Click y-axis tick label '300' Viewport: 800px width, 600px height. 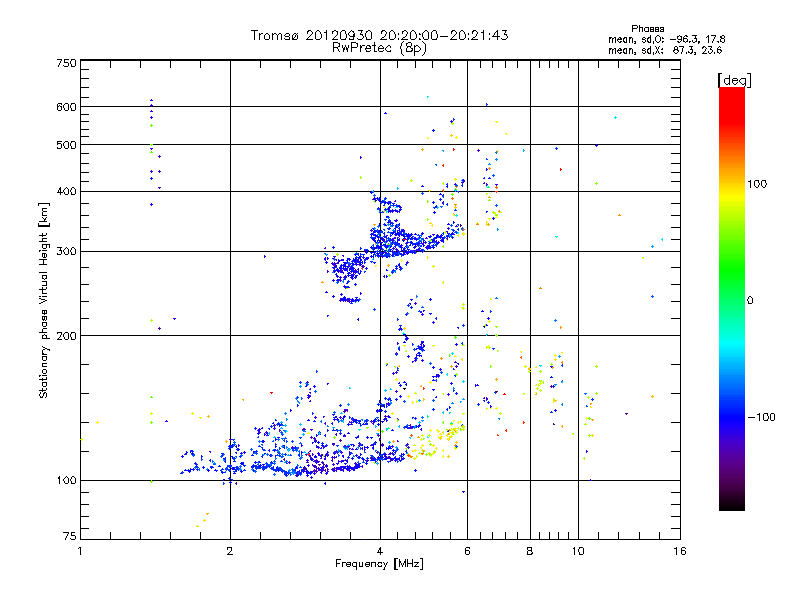click(66, 252)
